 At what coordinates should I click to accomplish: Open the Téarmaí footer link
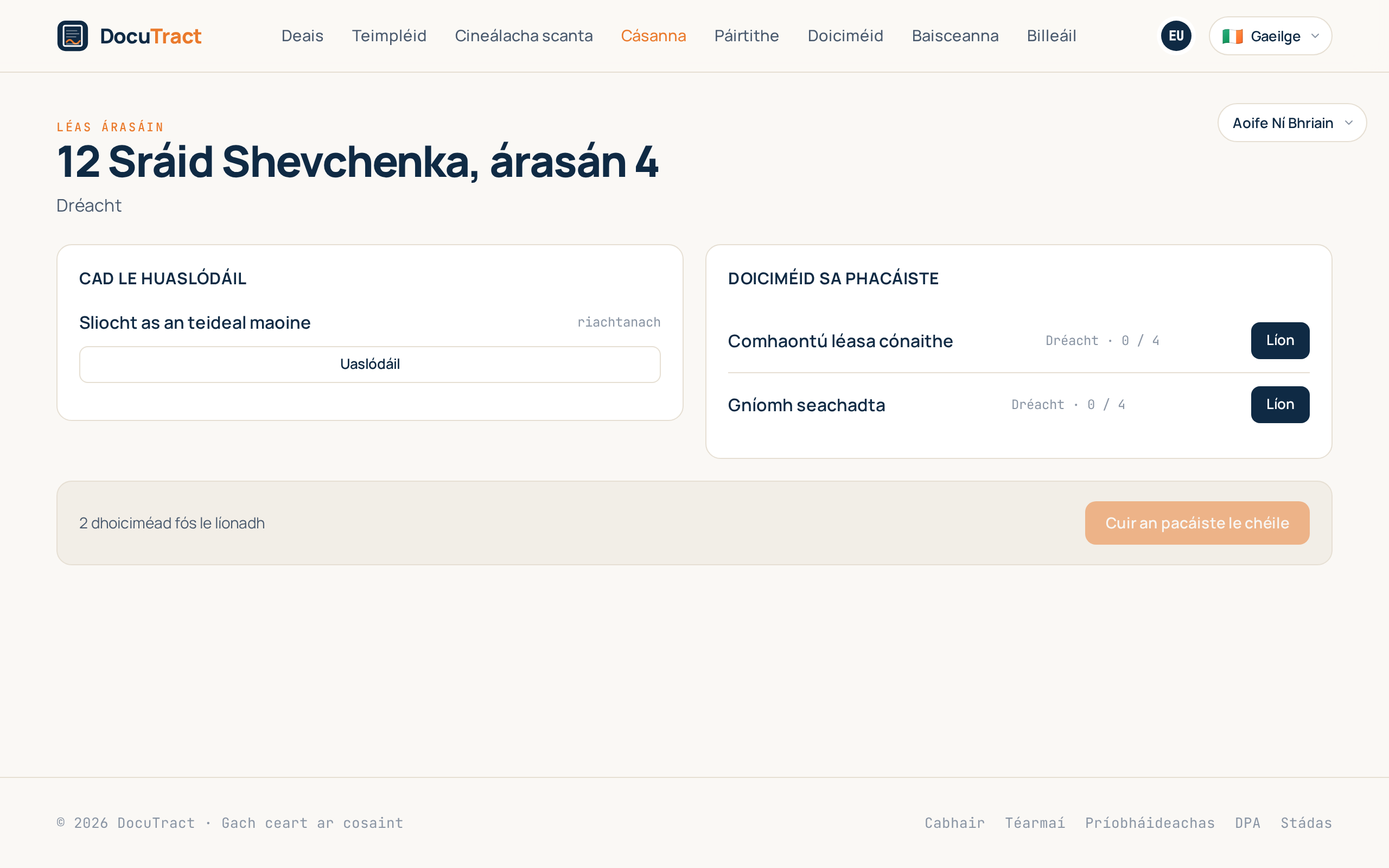[1035, 822]
